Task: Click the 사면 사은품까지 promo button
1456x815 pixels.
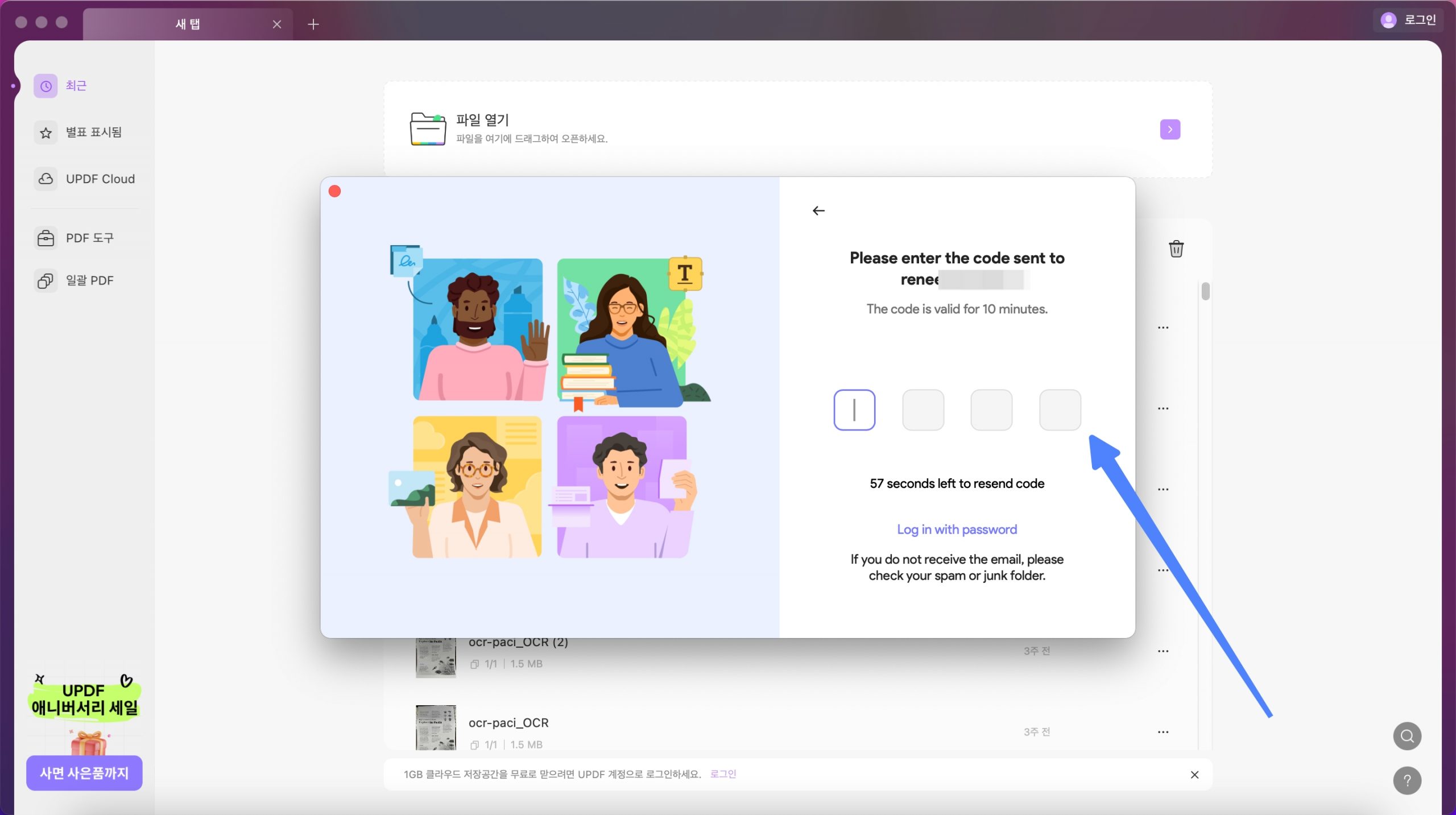Action: click(84, 773)
